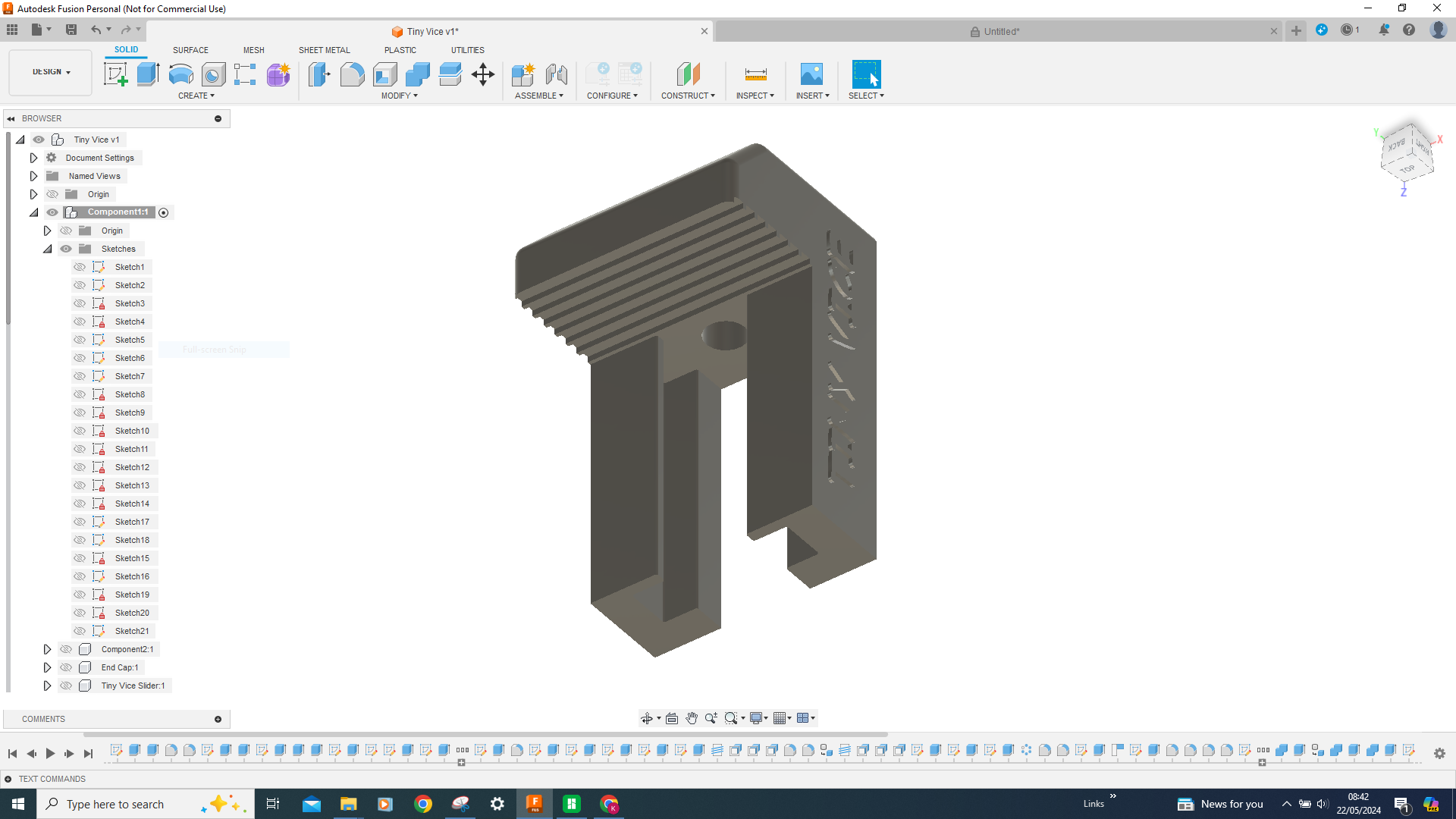
Task: Switch to the UTILITIES tab
Action: pos(468,50)
